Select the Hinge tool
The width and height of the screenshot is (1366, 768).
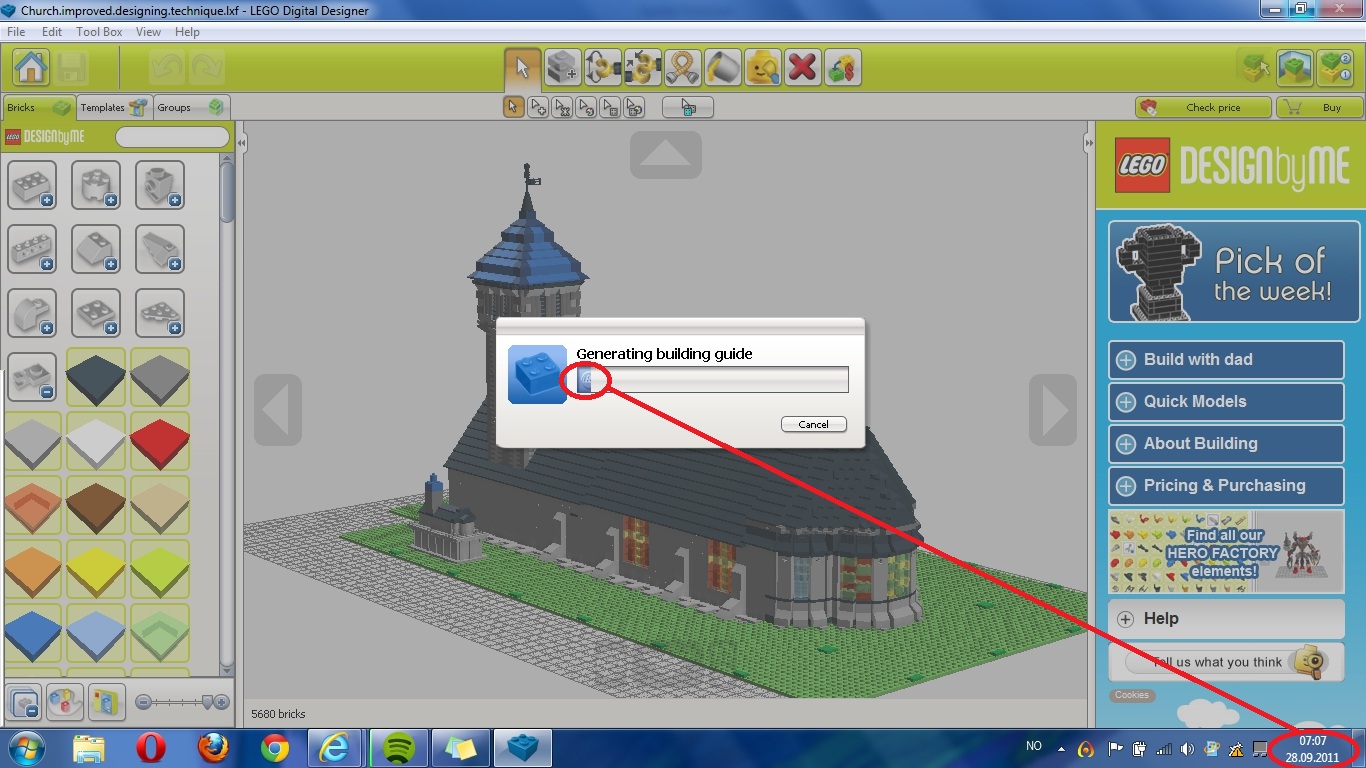pyautogui.click(x=603, y=67)
